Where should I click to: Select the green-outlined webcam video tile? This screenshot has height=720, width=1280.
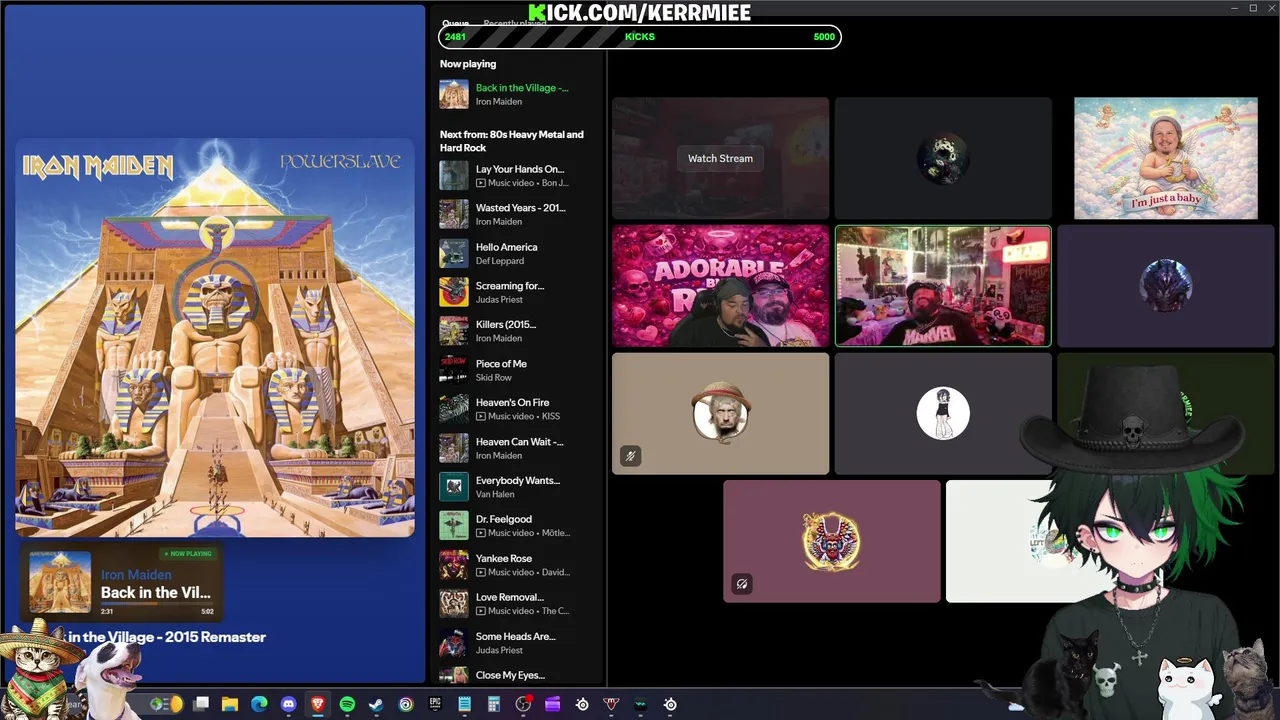[x=943, y=286]
